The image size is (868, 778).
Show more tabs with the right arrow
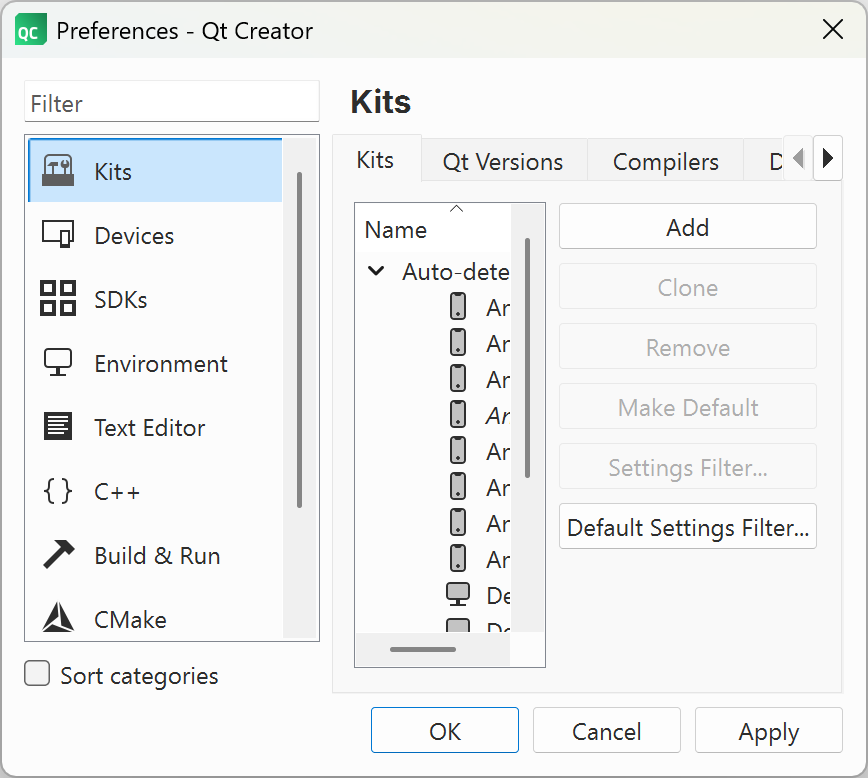click(828, 158)
